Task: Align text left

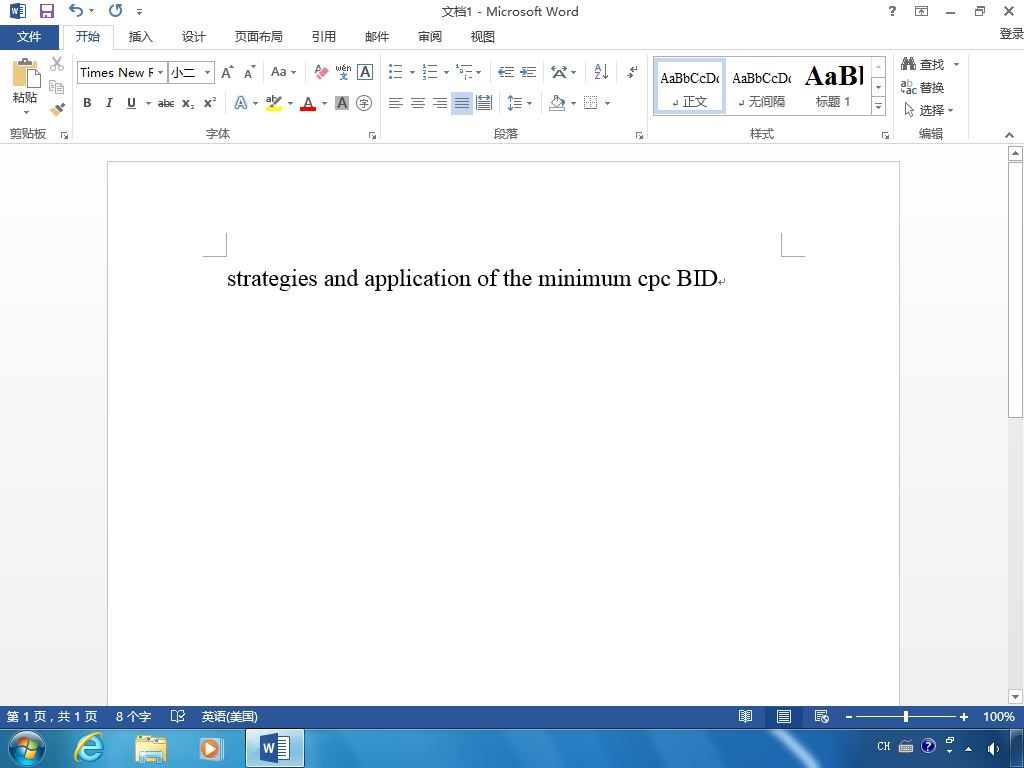Action: click(395, 103)
